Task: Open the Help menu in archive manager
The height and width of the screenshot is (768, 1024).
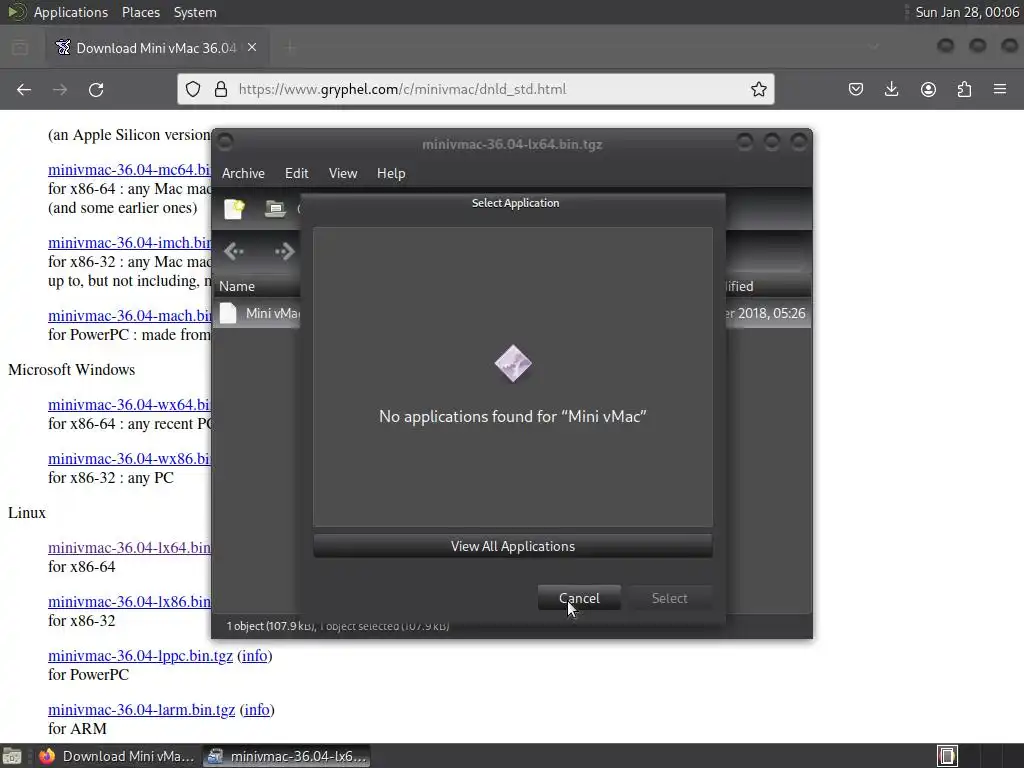Action: tap(391, 173)
